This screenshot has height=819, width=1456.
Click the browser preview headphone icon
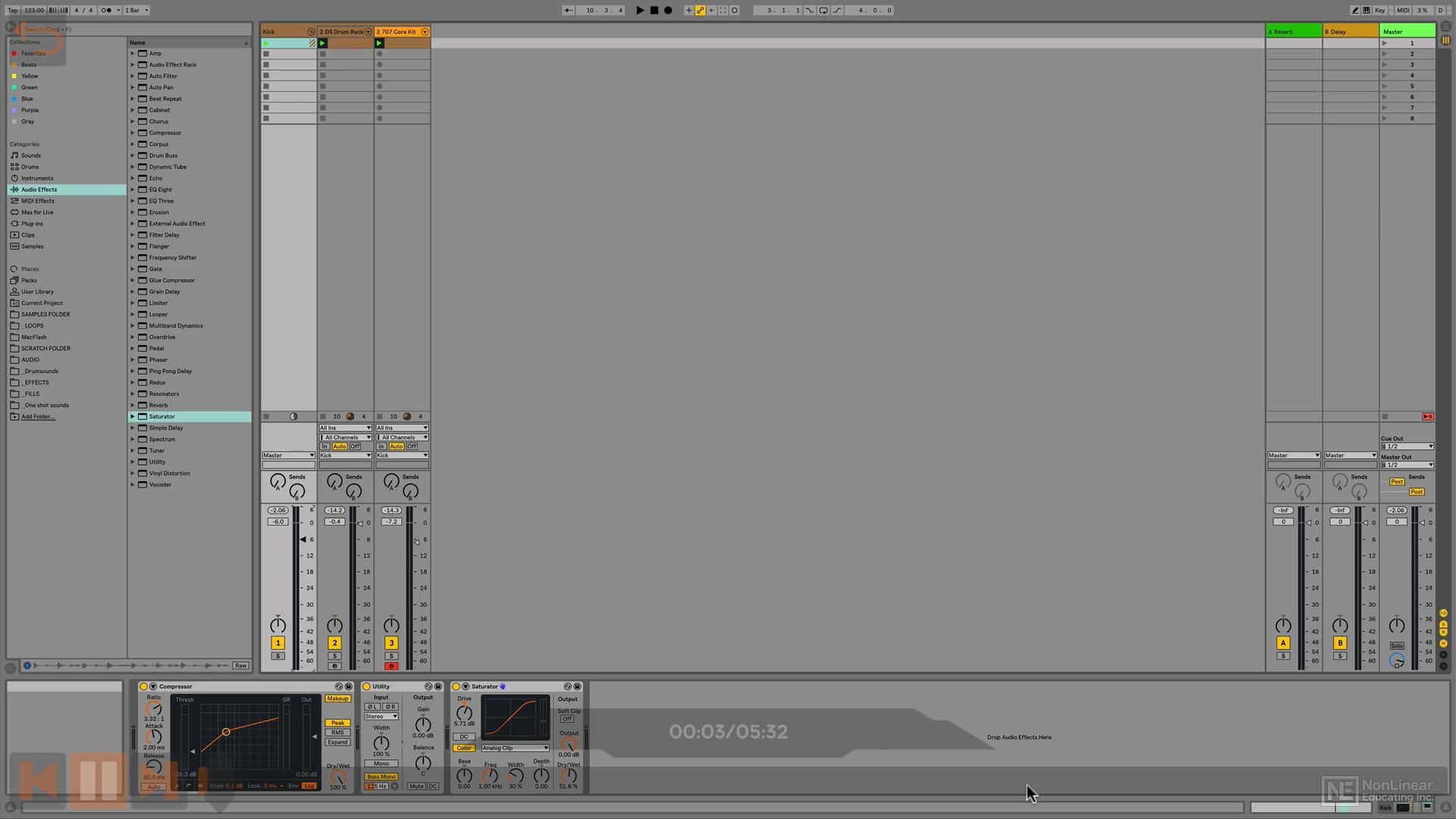[27, 666]
